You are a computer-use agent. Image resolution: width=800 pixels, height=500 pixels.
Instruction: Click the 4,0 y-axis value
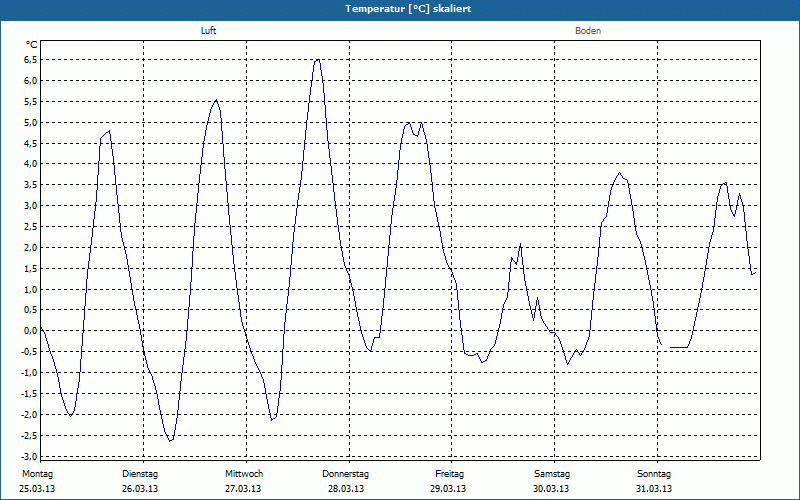click(x=31, y=164)
